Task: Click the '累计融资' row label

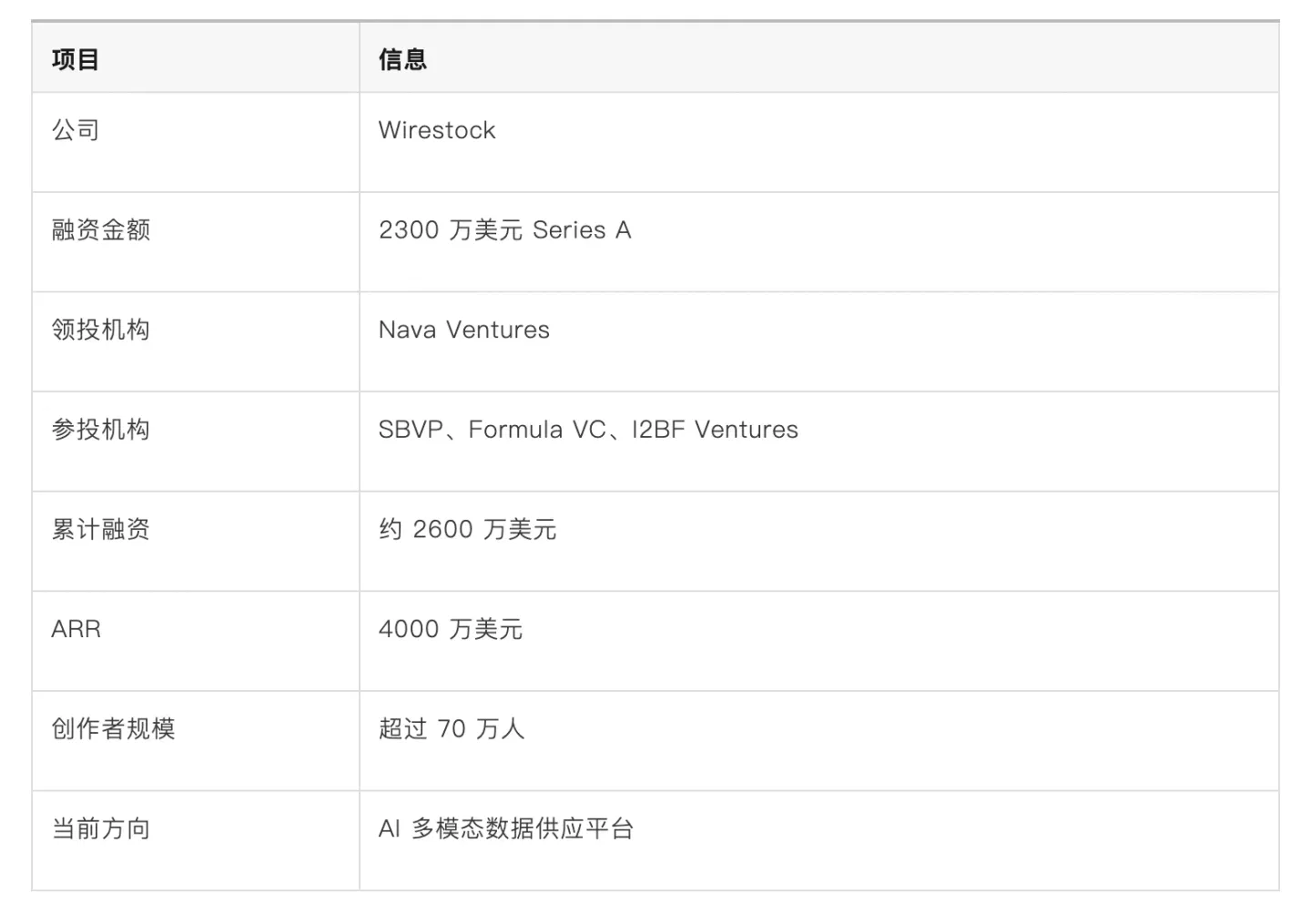Action: [x=100, y=529]
